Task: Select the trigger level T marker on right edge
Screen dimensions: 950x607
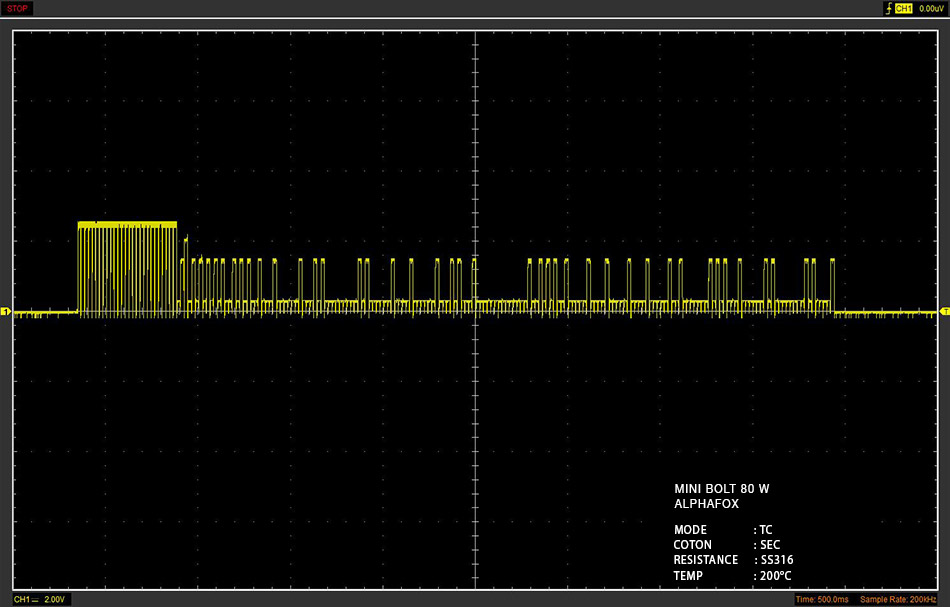Action: coord(945,311)
